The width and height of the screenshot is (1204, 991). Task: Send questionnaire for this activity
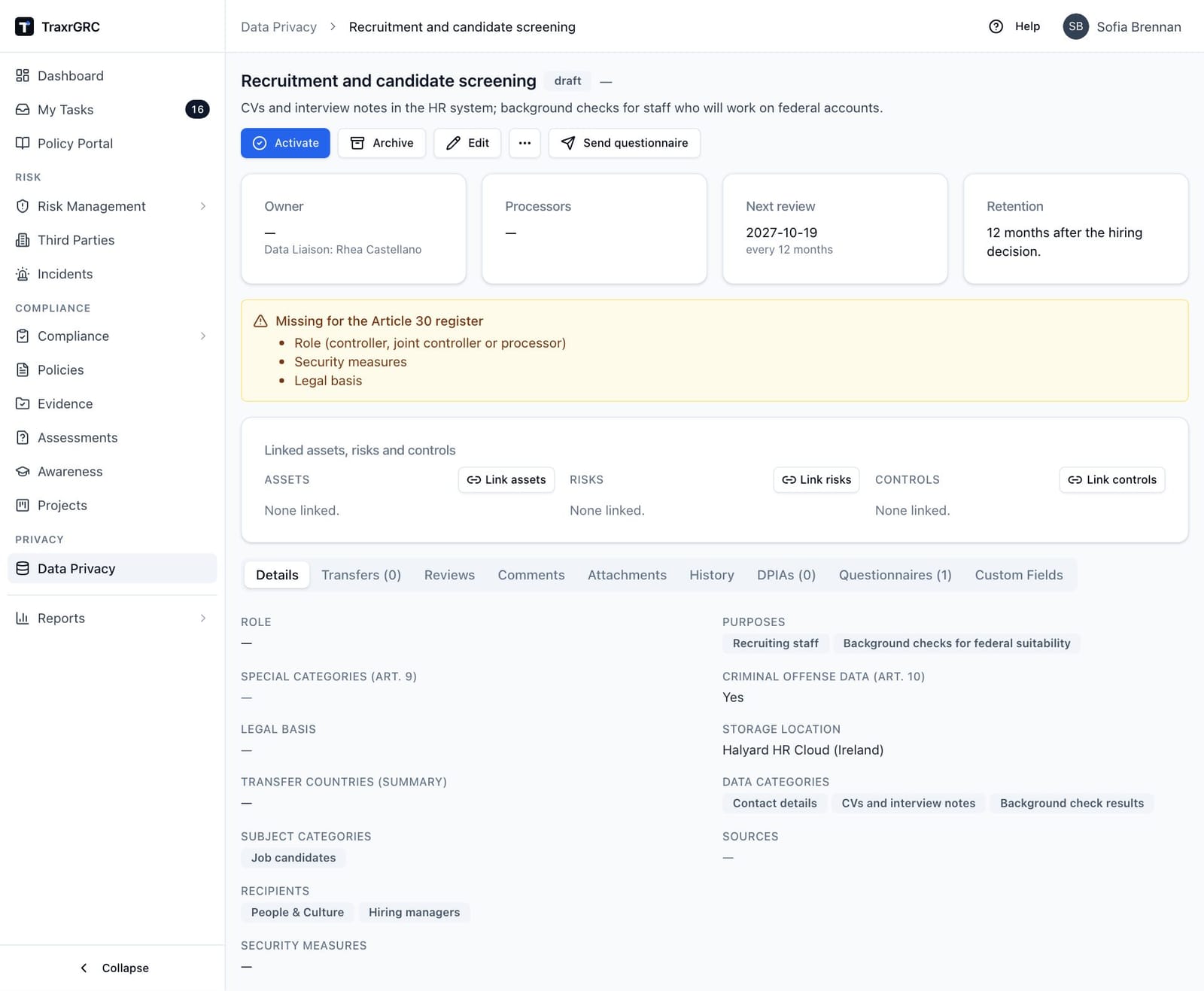tap(625, 143)
